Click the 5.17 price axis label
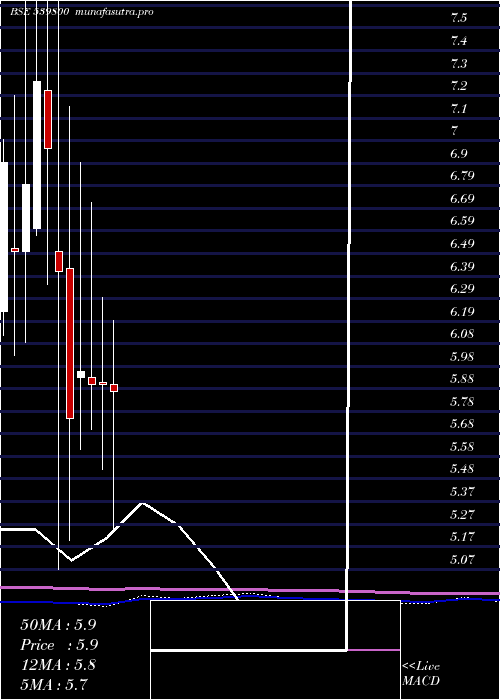Viewport: 500px width, 700px height. tap(462, 537)
